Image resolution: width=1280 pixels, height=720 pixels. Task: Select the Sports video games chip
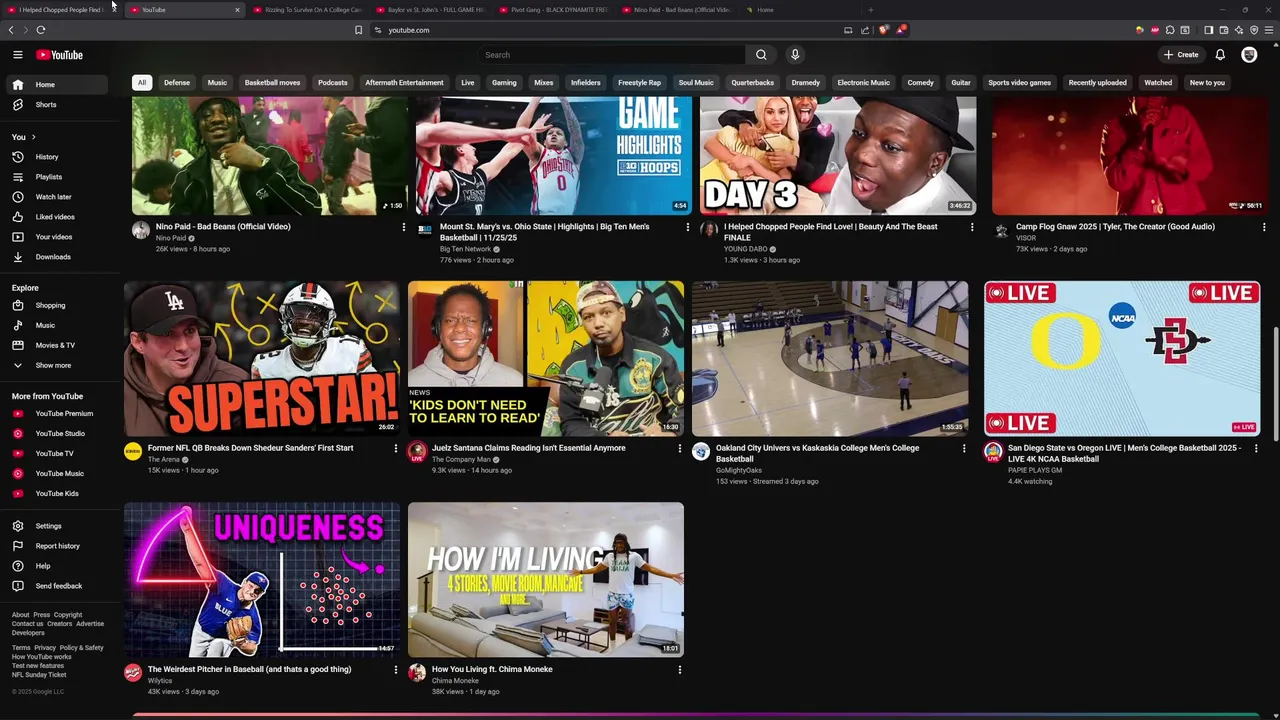(x=1019, y=83)
